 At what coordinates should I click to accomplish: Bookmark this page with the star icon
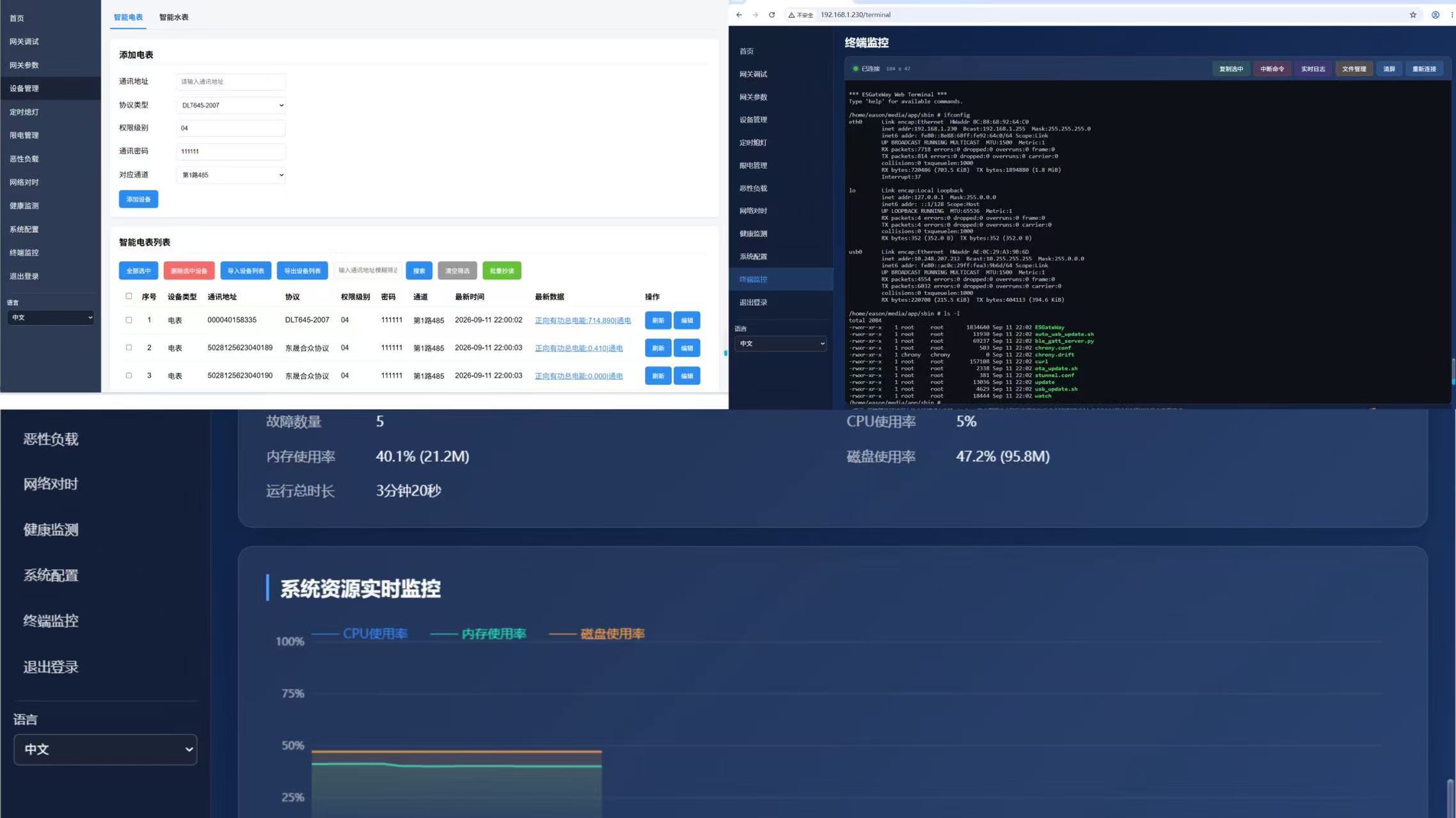coord(1413,15)
